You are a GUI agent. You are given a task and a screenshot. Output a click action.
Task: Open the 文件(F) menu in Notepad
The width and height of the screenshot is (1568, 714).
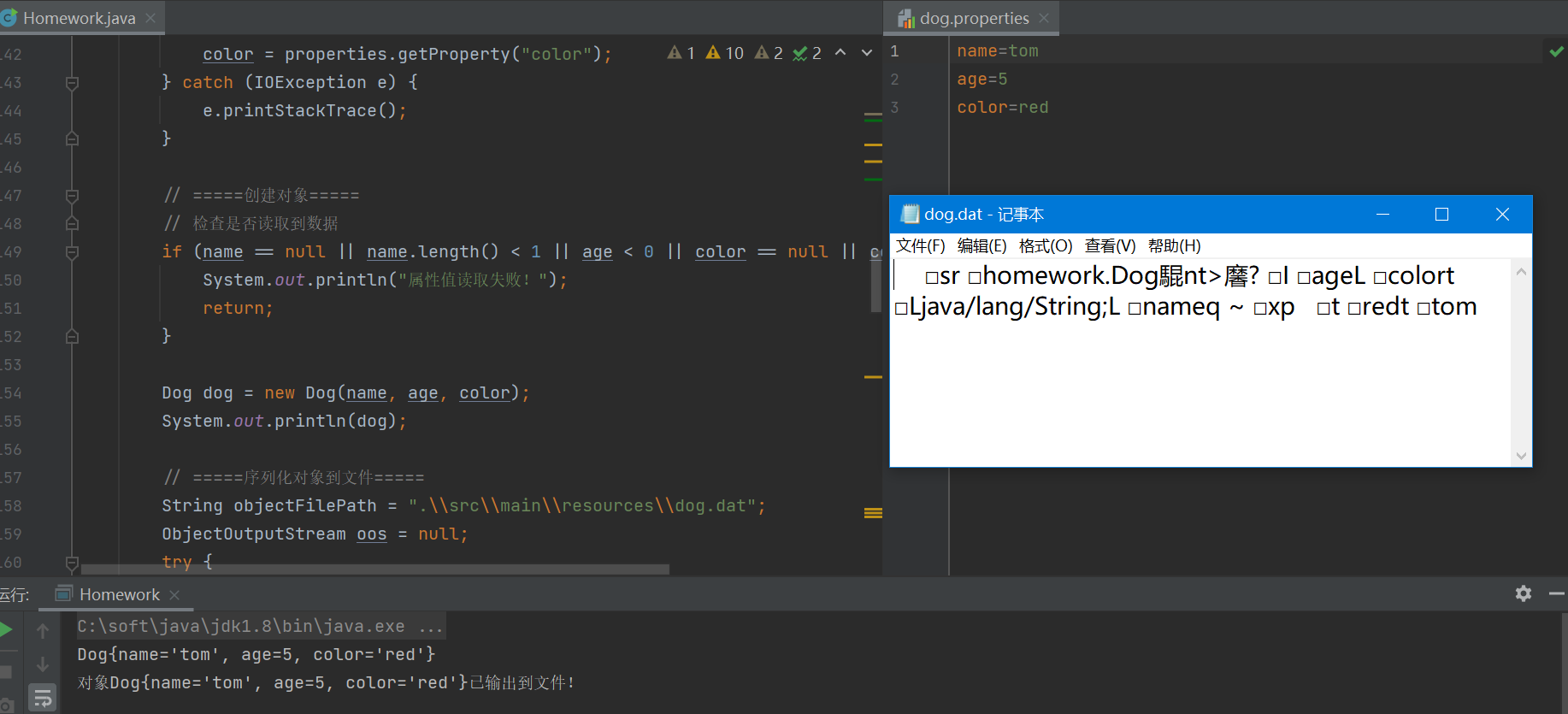point(920,246)
